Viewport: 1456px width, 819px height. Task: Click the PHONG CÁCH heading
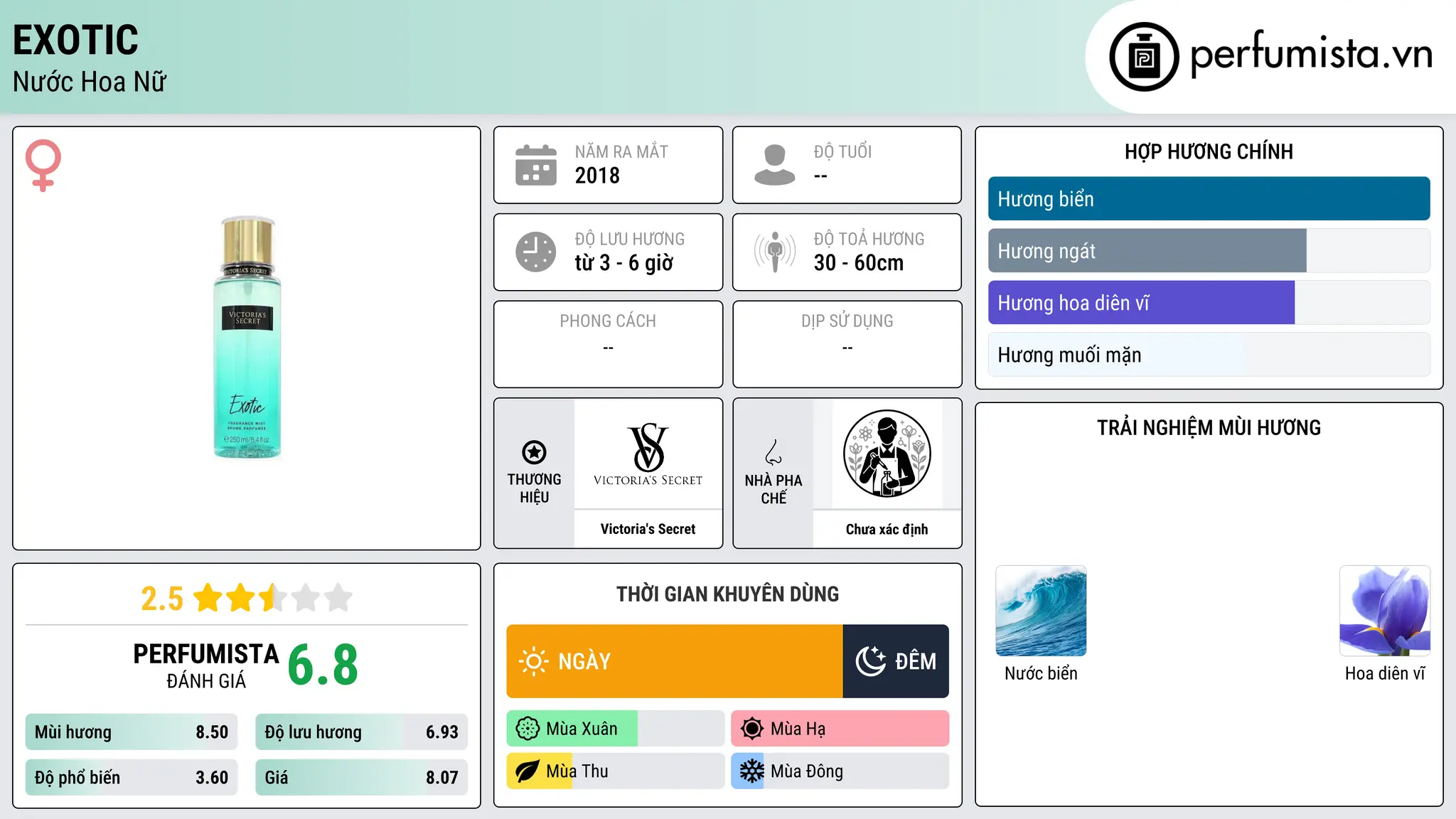point(608,321)
